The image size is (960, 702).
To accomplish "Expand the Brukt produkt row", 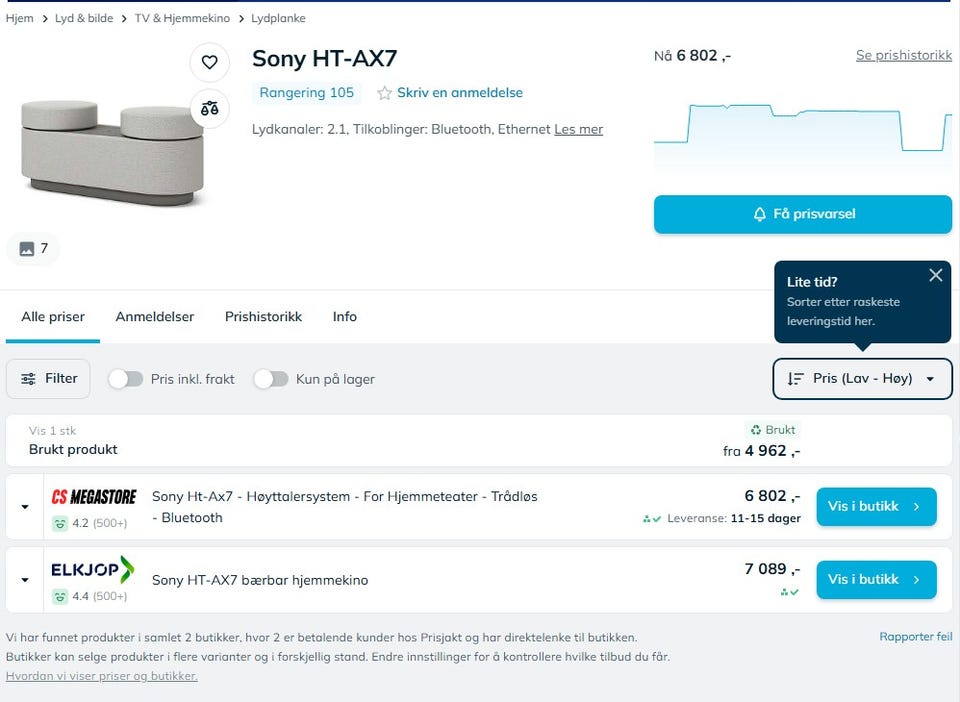I will click(x=478, y=441).
